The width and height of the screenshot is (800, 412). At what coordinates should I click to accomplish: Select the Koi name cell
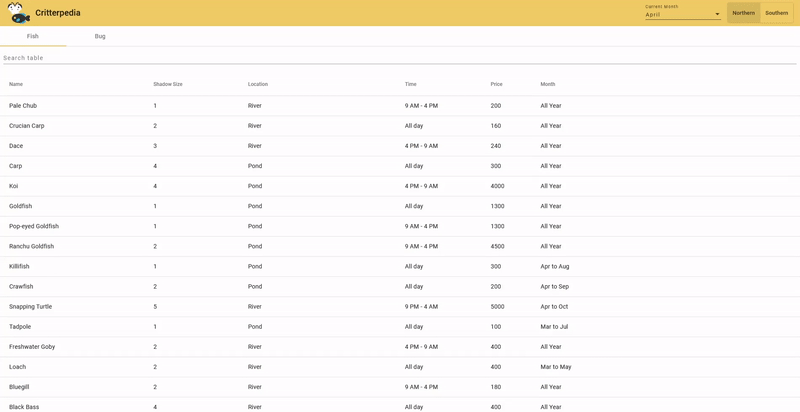point(13,186)
